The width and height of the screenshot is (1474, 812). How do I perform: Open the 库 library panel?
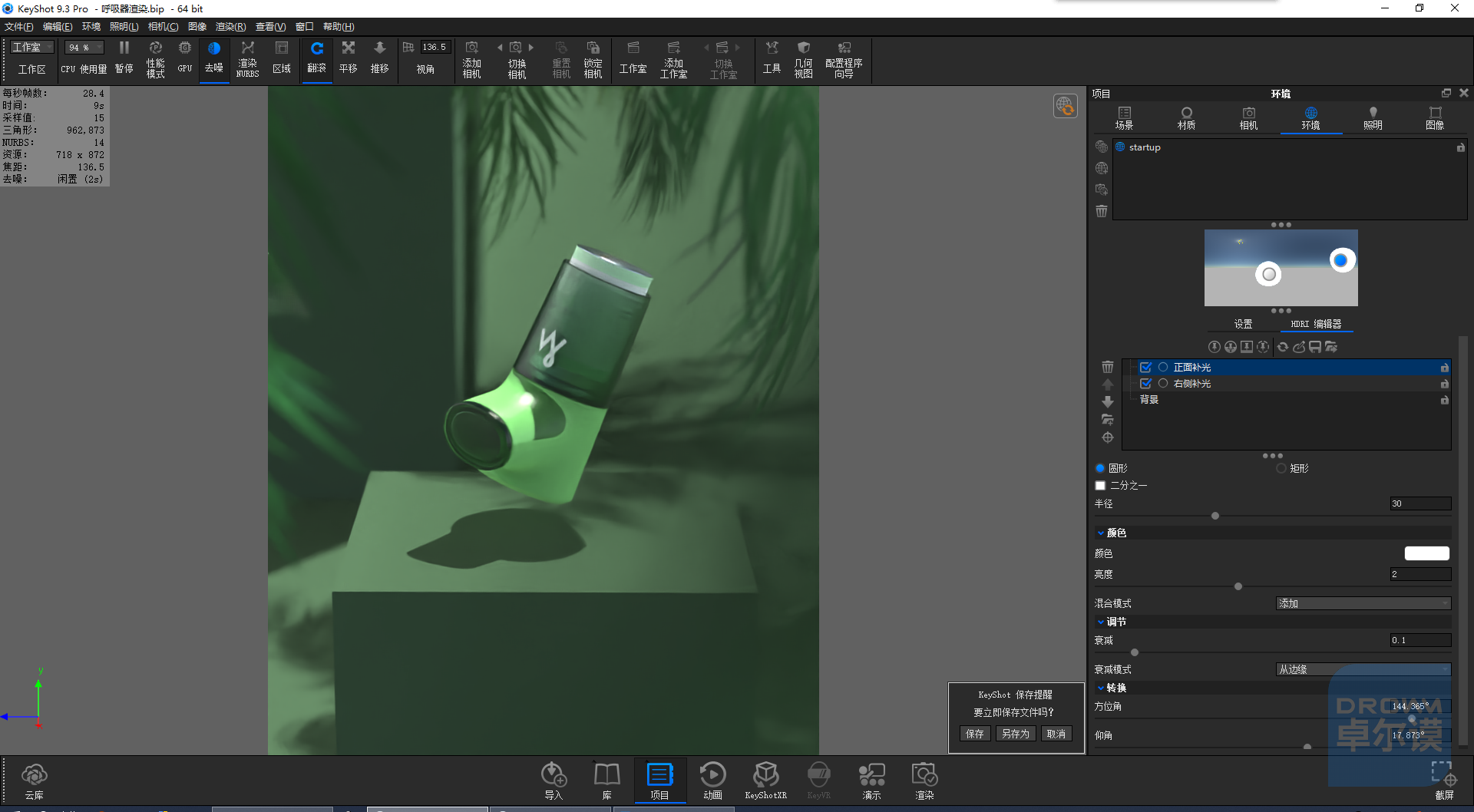tap(606, 781)
